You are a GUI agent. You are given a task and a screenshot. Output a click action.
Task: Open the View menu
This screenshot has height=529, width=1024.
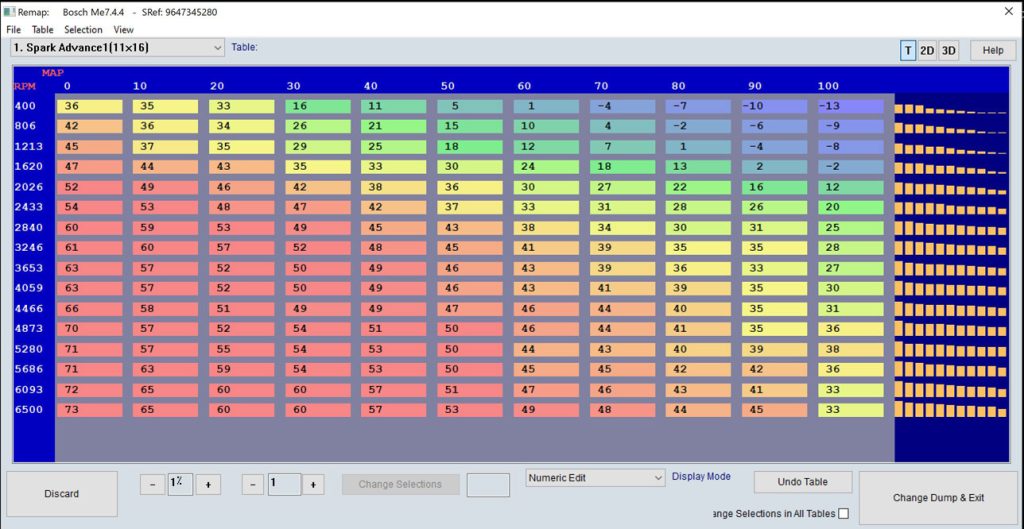pos(123,30)
